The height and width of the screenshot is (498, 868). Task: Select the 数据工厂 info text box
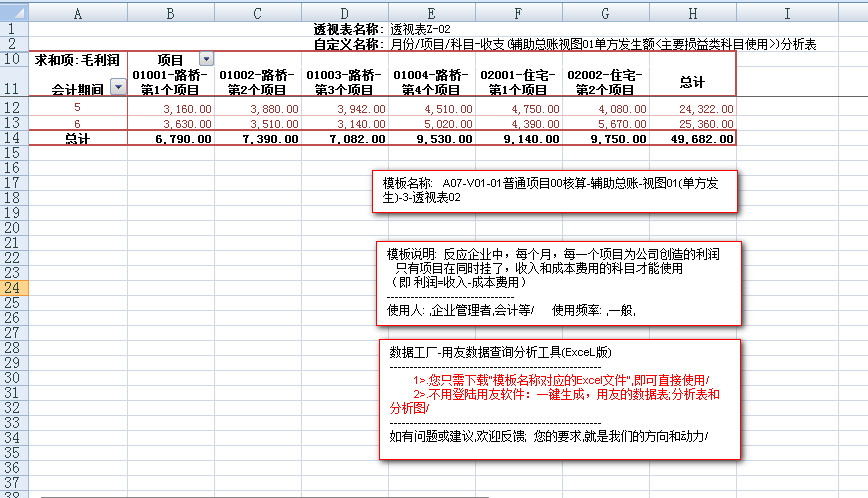pyautogui.click(x=559, y=400)
